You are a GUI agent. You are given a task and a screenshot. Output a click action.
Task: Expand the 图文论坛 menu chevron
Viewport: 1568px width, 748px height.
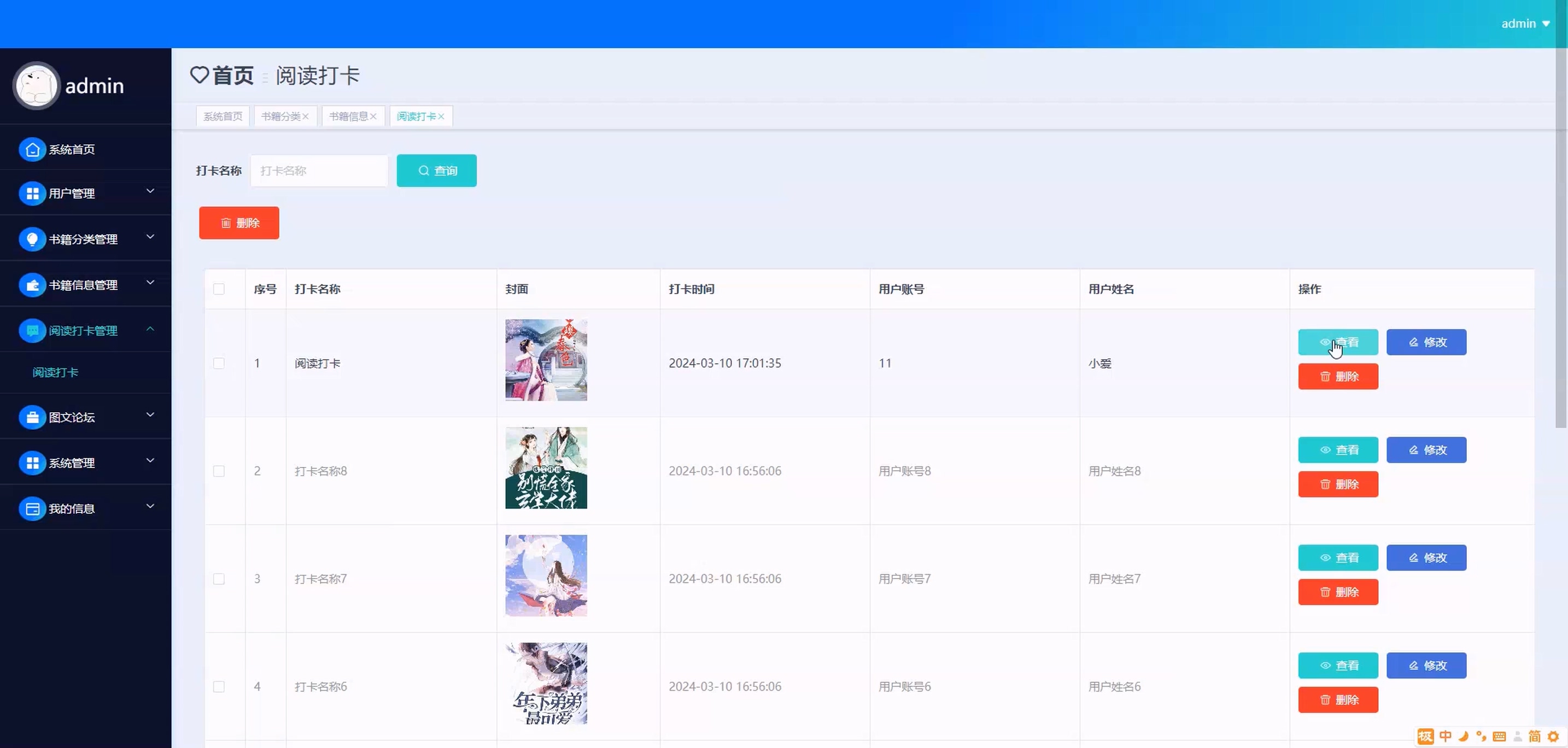[x=150, y=415]
